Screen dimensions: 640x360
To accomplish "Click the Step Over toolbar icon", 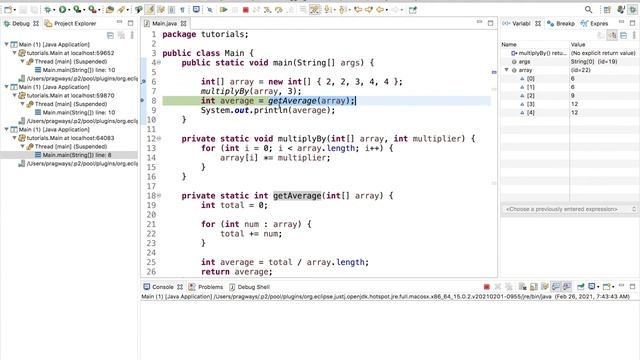I will click(x=278, y=10).
